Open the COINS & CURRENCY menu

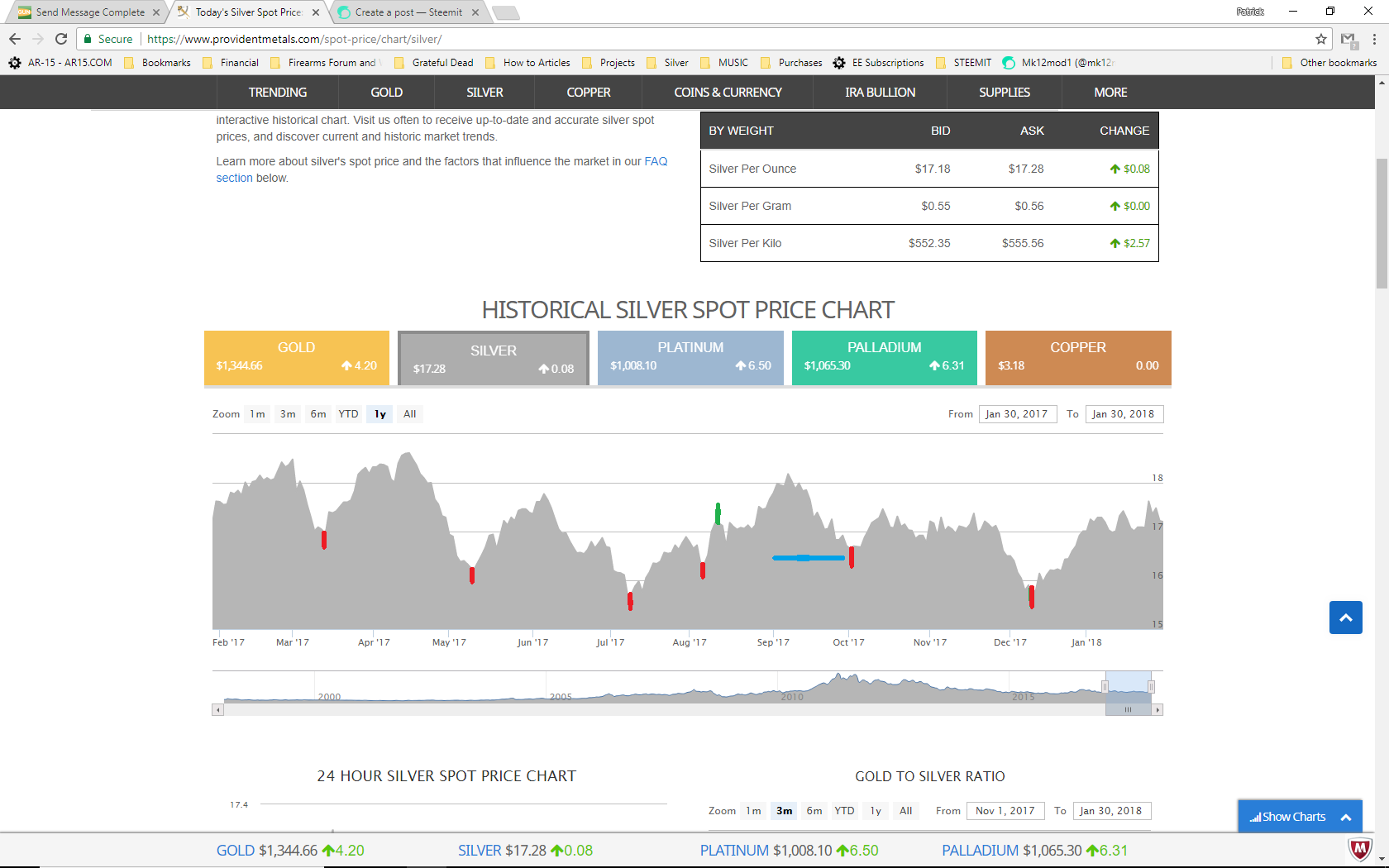tap(728, 93)
